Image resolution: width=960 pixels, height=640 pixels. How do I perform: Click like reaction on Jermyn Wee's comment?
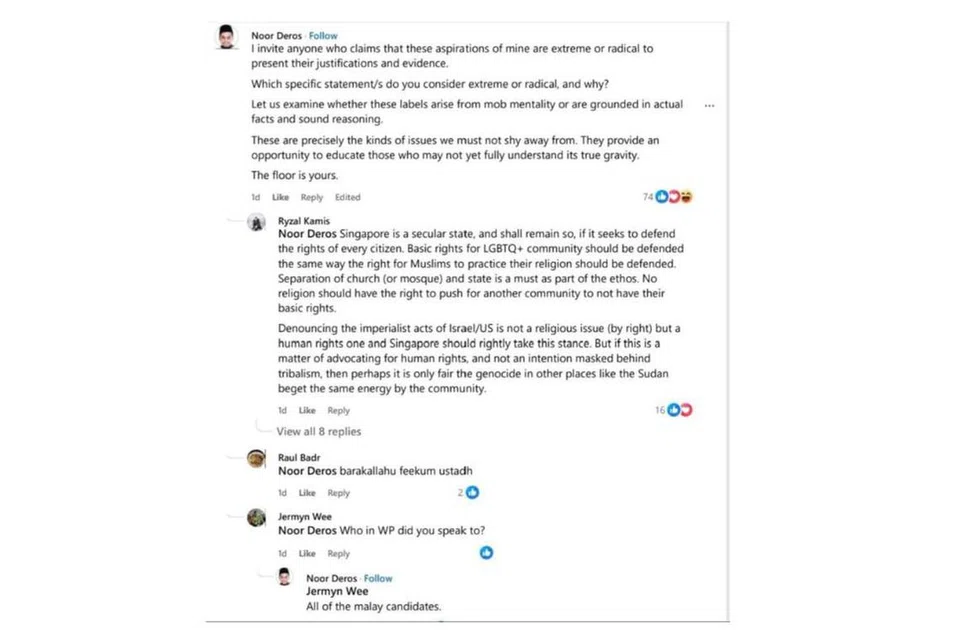pyautogui.click(x=486, y=552)
